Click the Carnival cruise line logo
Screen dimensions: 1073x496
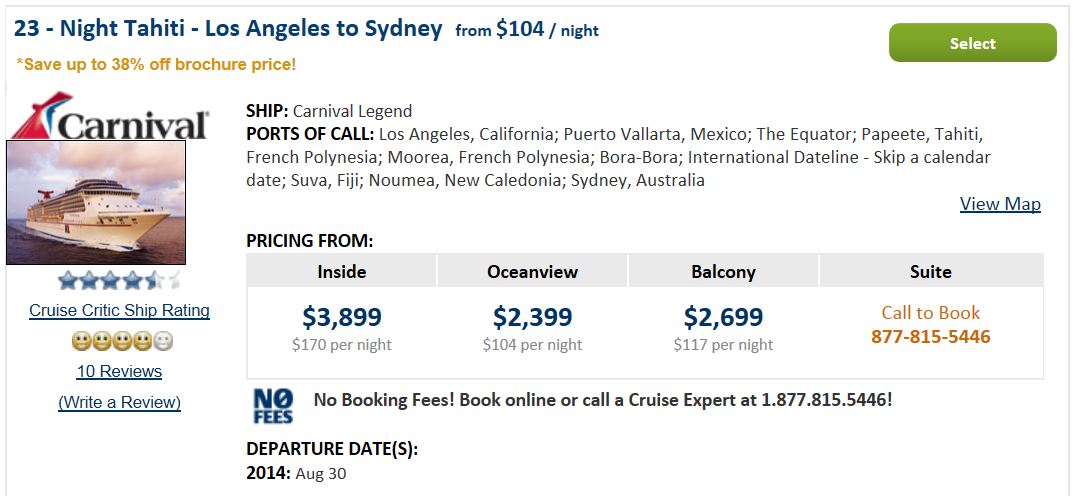(111, 115)
